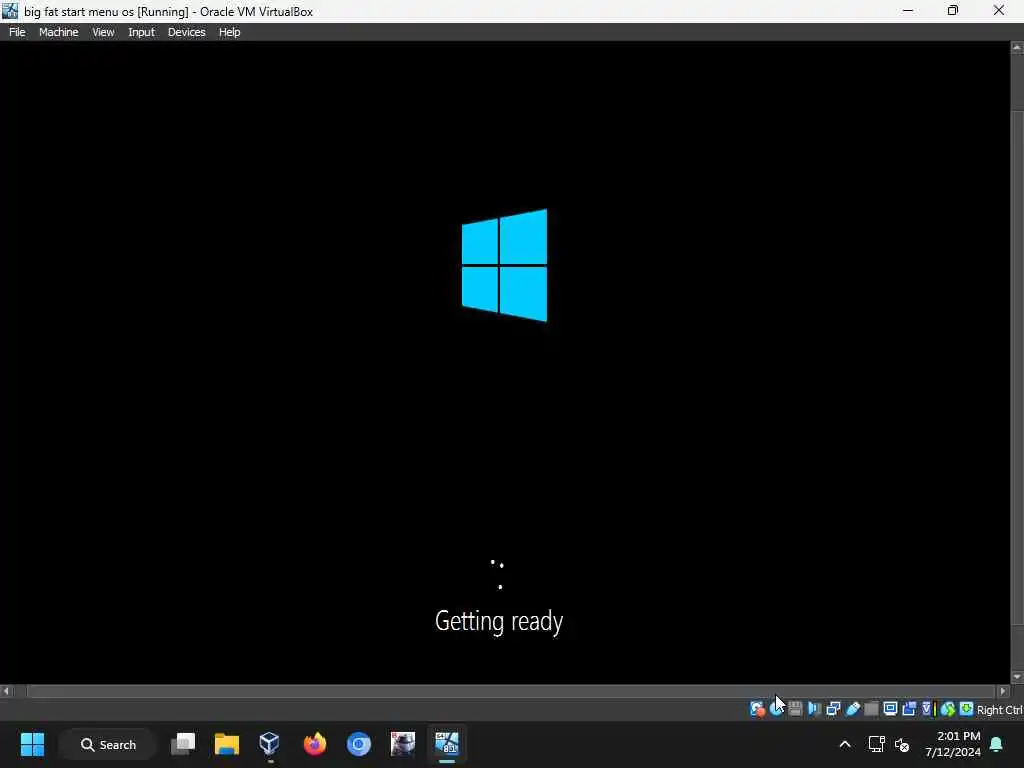Click the optical drive status icon
The width and height of the screenshot is (1024, 768).
[776, 709]
